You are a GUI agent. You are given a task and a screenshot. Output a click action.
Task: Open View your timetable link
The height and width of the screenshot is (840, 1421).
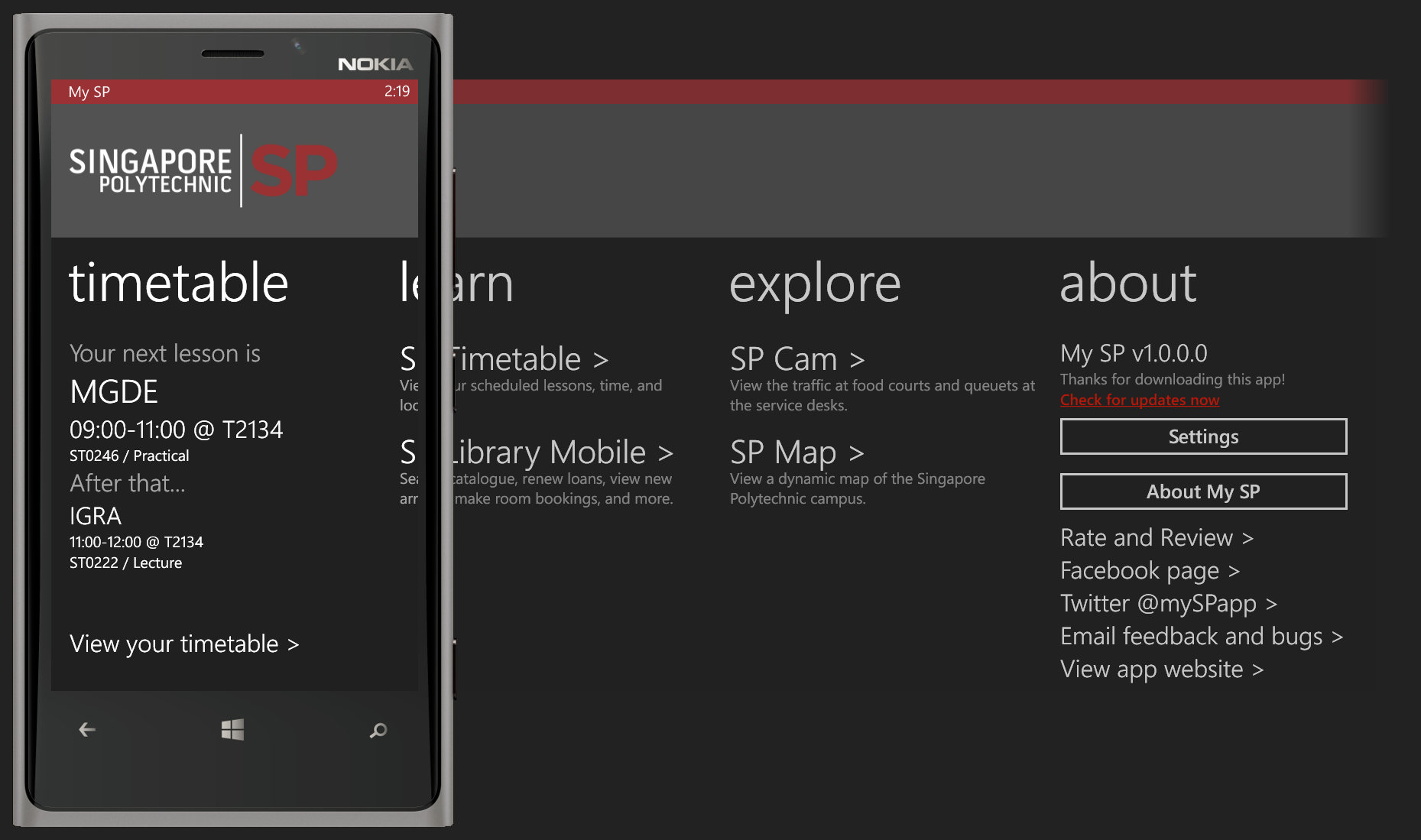click(184, 644)
